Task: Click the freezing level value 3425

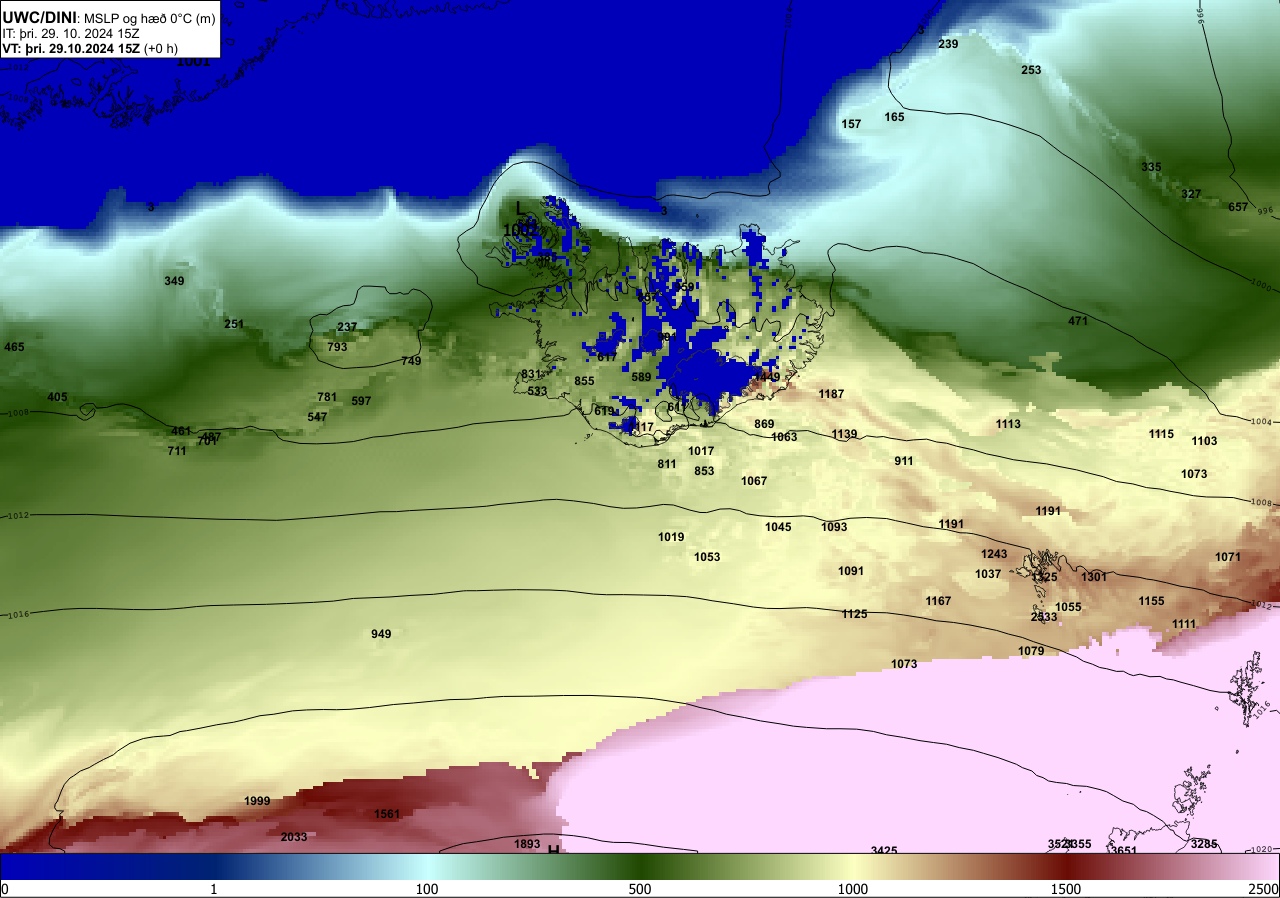Action: click(884, 851)
